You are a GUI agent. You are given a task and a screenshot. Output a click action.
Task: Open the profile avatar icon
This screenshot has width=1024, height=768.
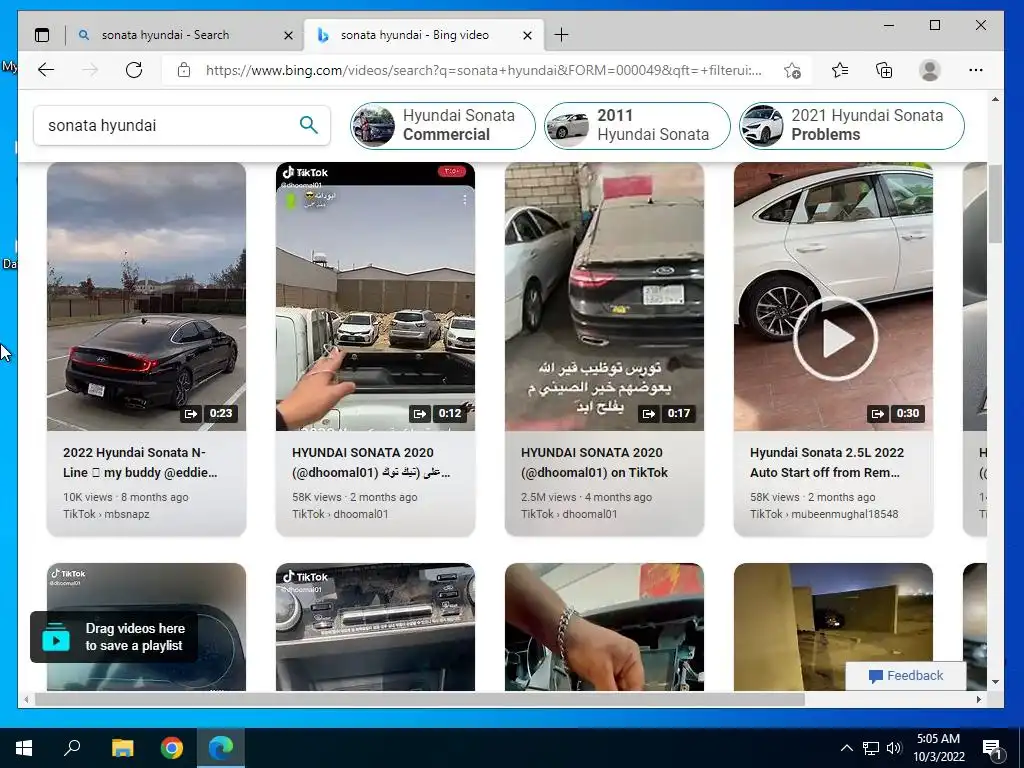click(929, 70)
